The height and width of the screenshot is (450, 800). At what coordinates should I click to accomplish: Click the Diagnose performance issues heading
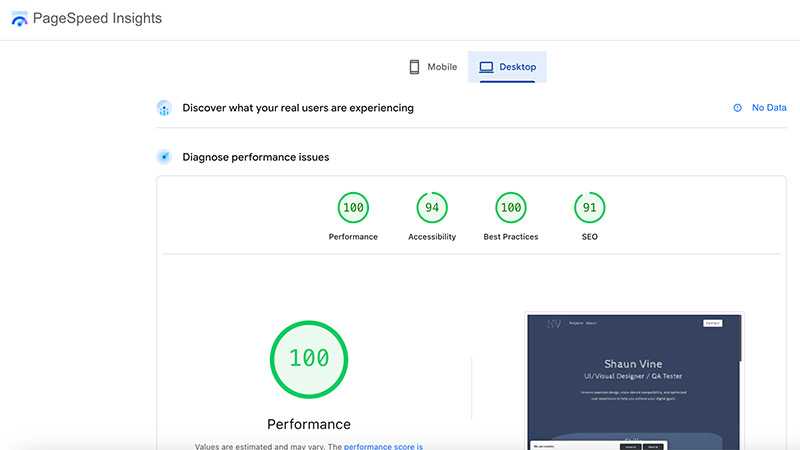256,157
